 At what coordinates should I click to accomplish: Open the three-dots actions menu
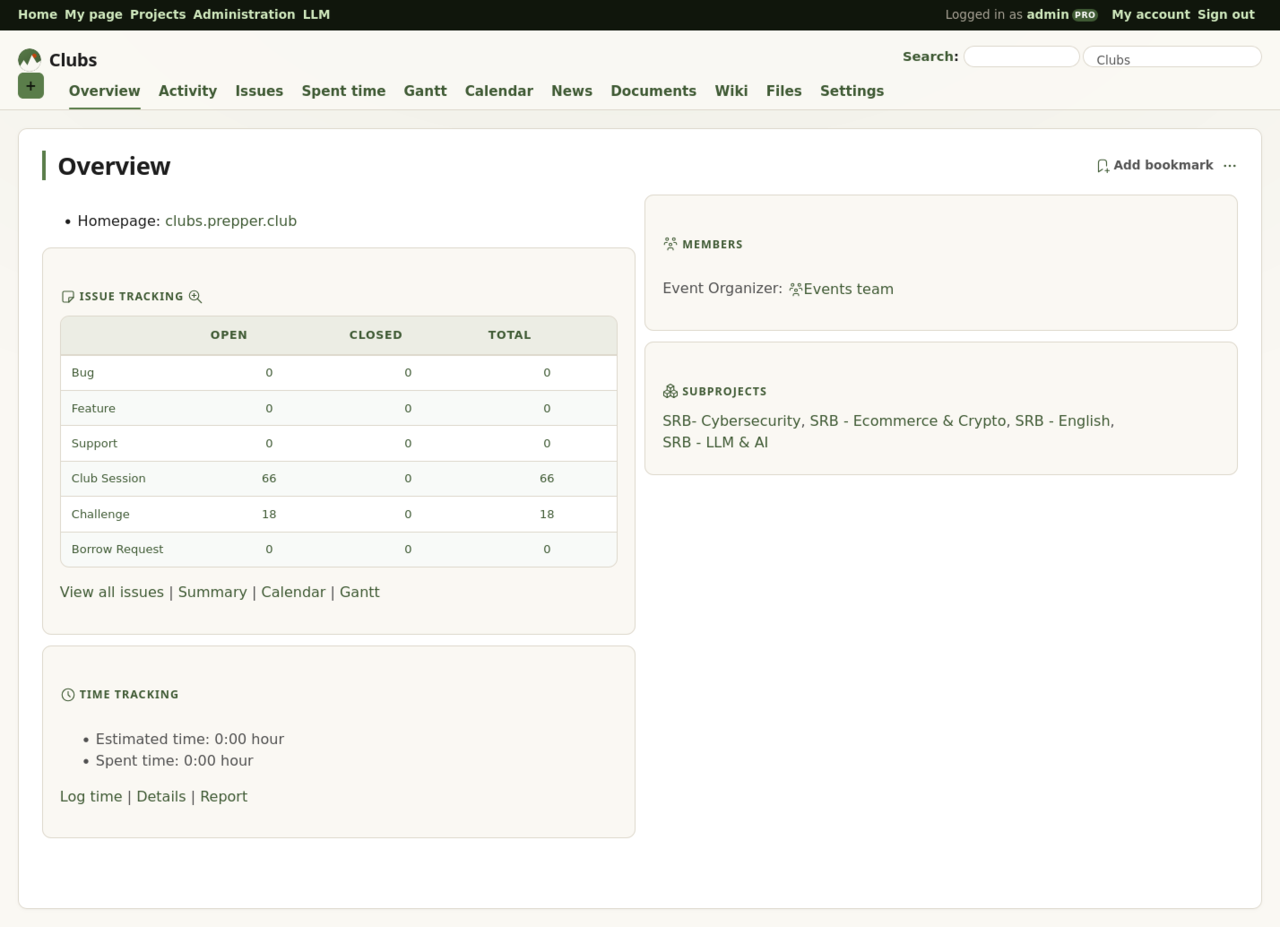[x=1230, y=166]
